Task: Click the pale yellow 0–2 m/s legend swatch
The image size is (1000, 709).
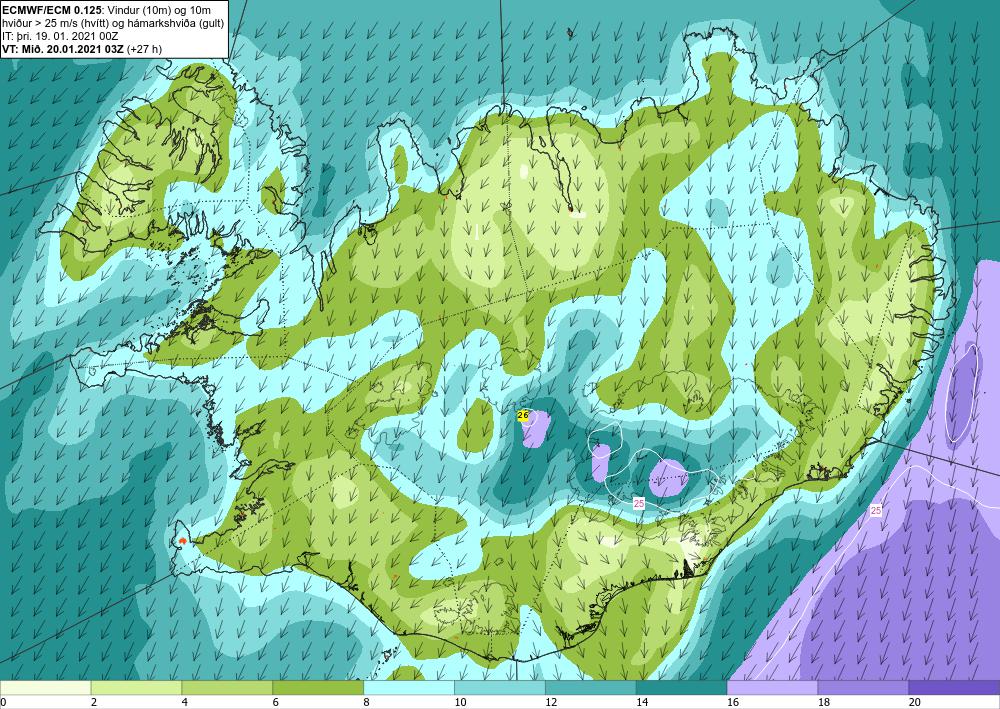Action: click(x=46, y=687)
